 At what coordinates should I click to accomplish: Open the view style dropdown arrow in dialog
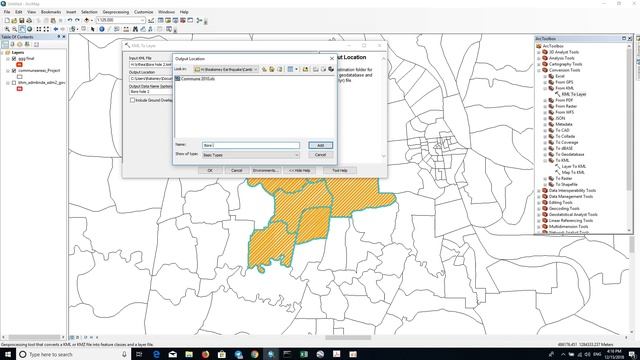[296, 69]
